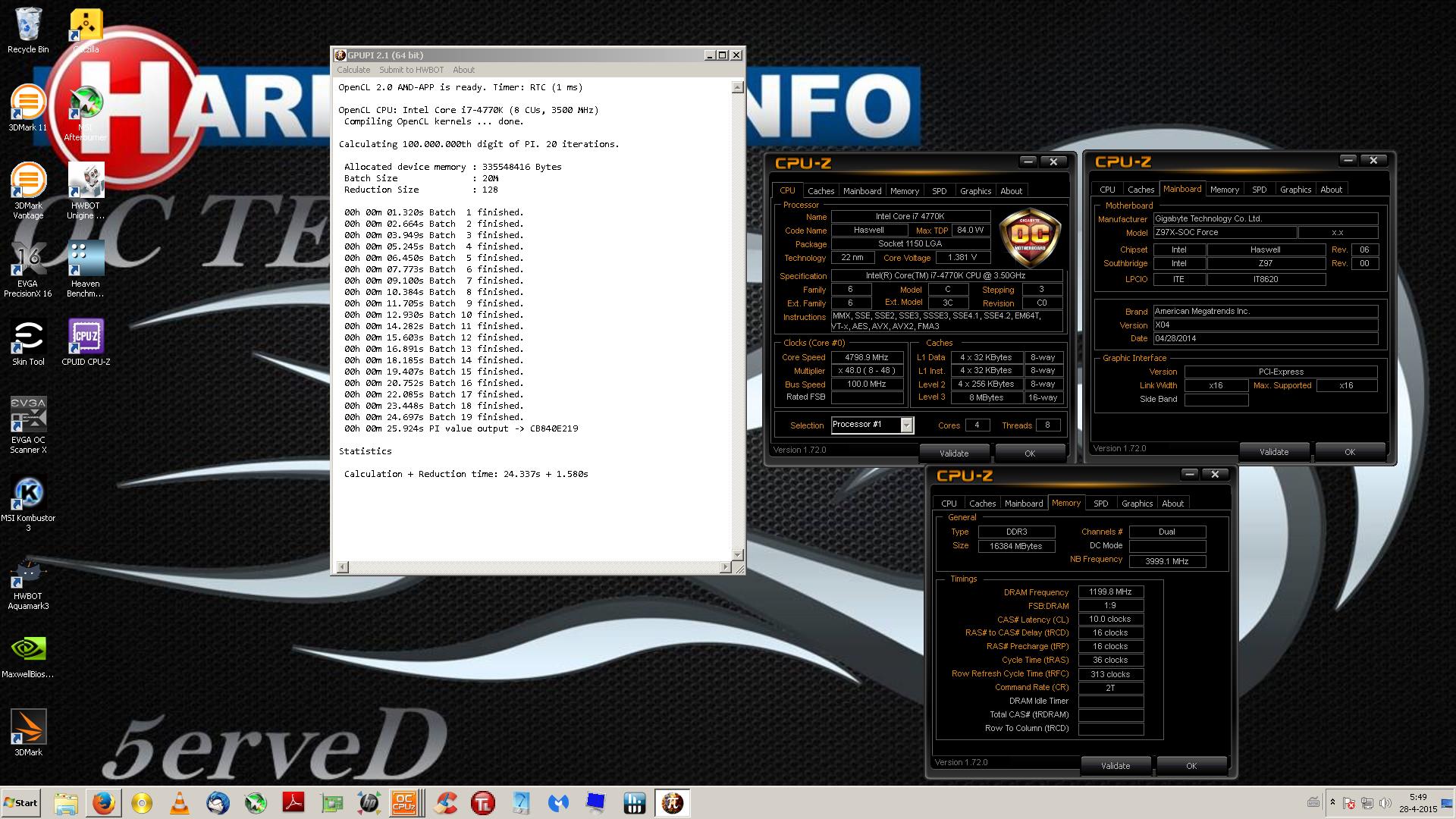Open the 3DMark 11 desktop shortcut
The image size is (1456, 819).
tap(28, 108)
